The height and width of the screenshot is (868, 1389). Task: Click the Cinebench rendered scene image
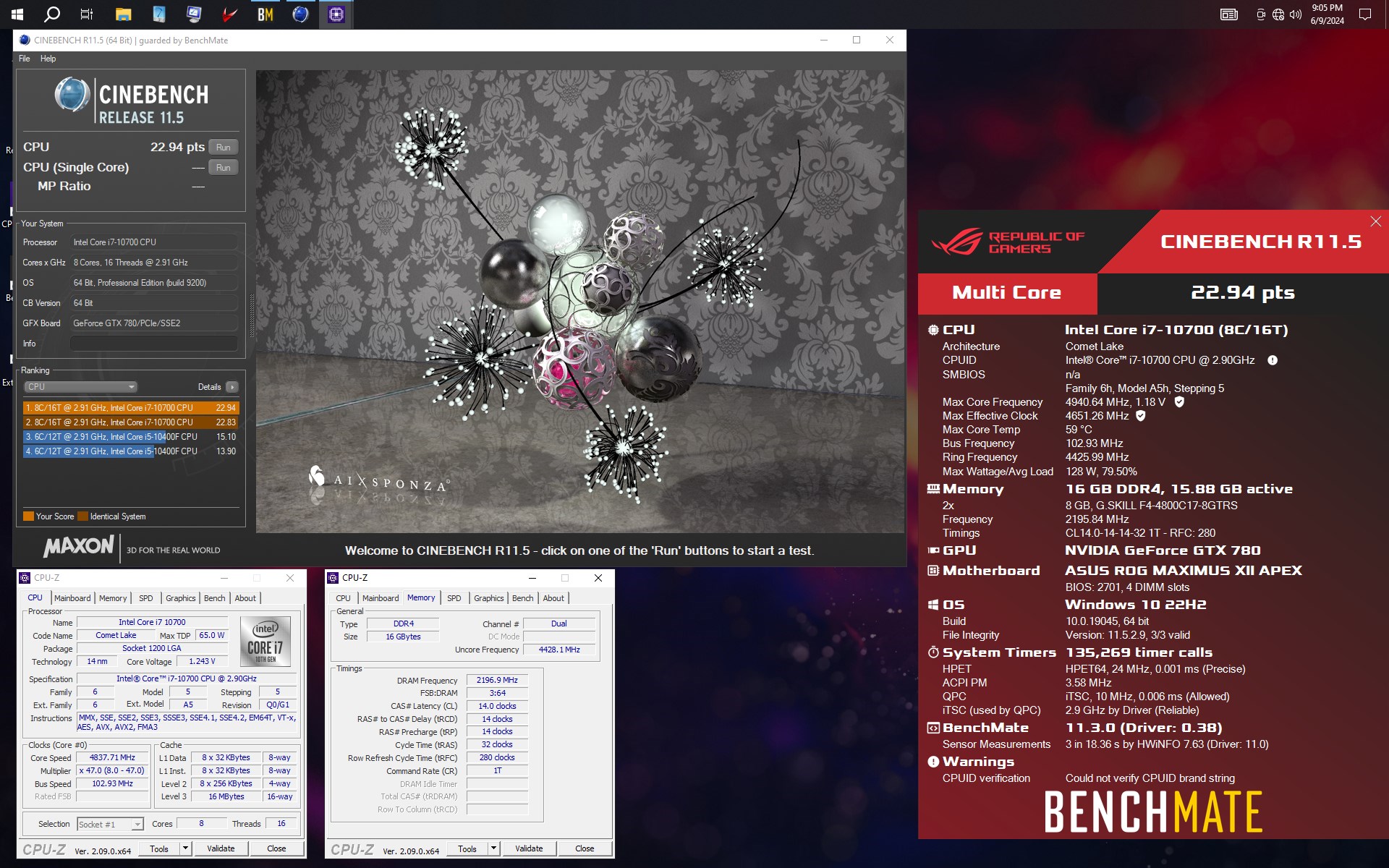tap(579, 301)
